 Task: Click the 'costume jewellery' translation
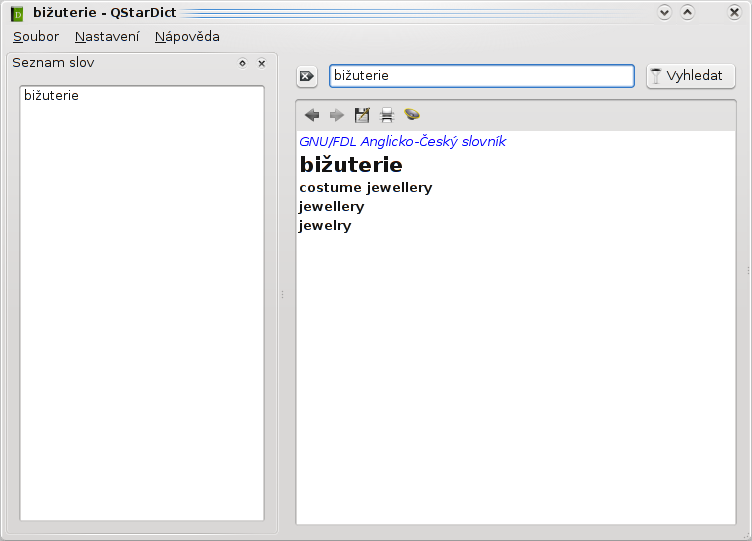pyautogui.click(x=365, y=188)
